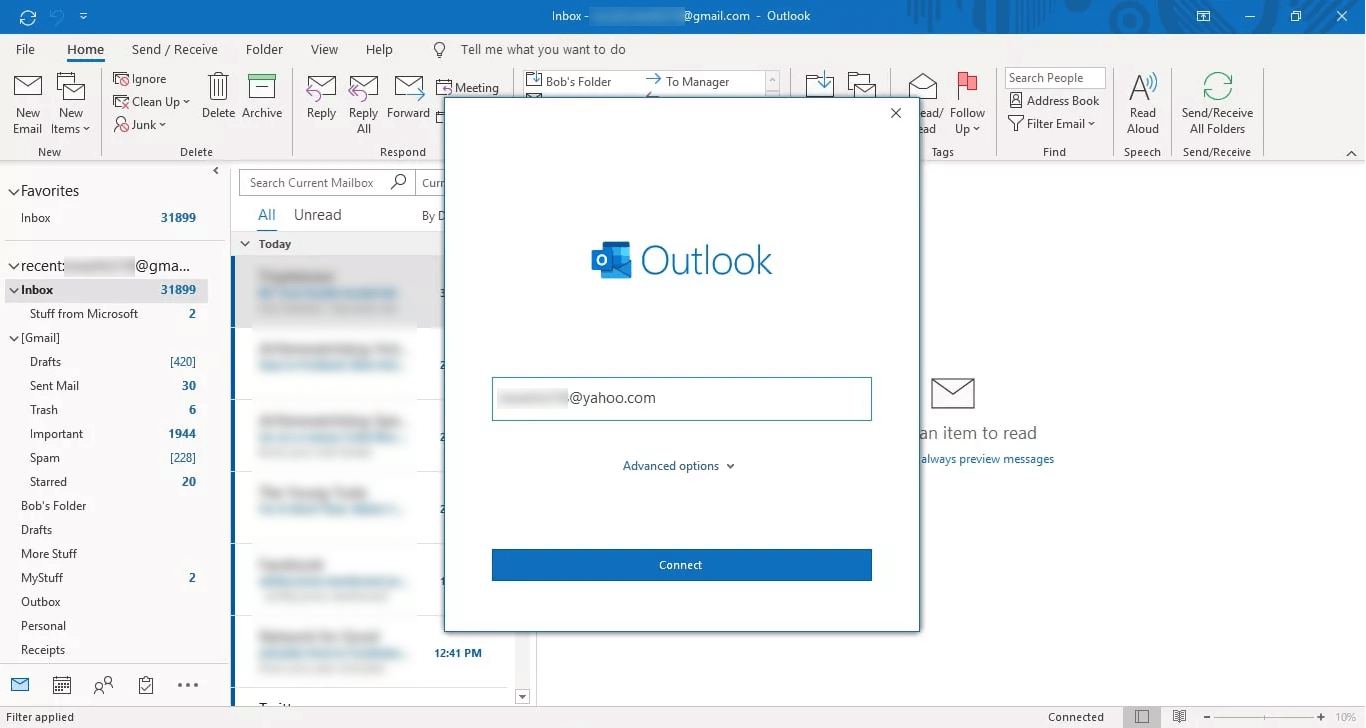
Task: Open the Customize Quick Access Toolbar arrow
Action: (83, 17)
